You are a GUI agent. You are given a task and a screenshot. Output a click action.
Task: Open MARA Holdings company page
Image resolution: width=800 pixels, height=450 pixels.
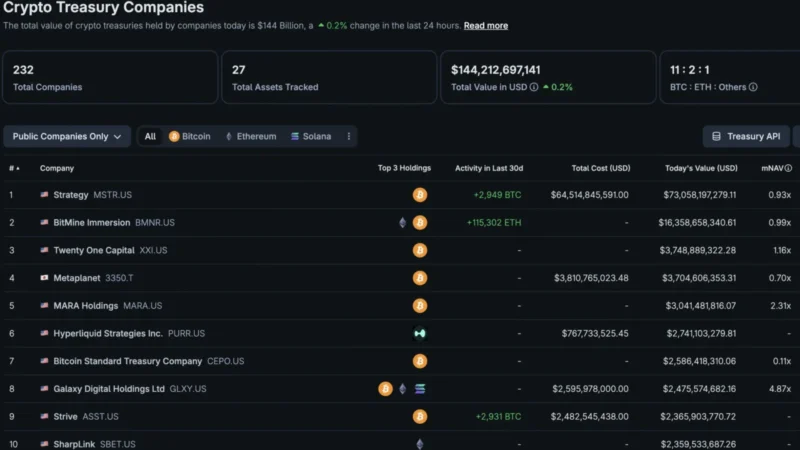tap(86, 306)
